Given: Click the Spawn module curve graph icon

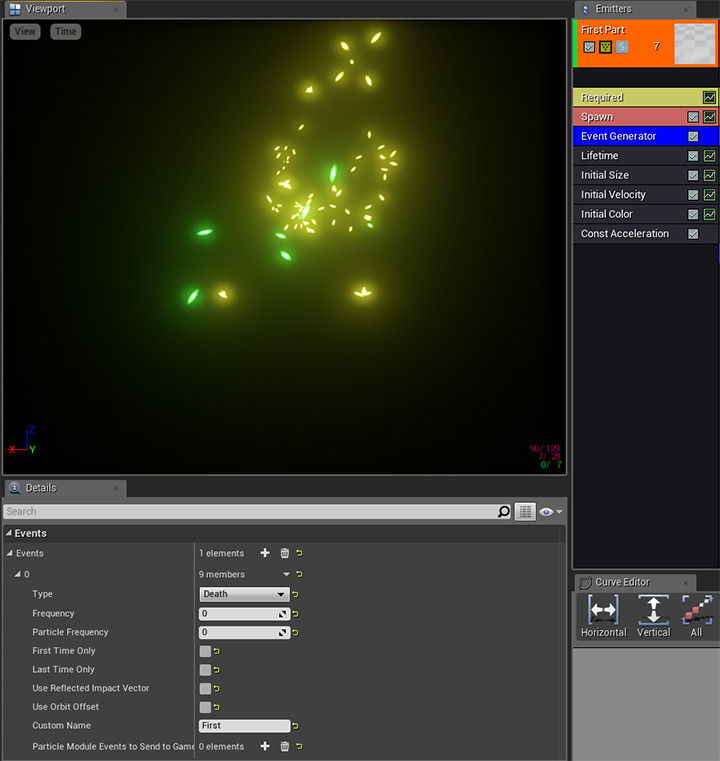Looking at the screenshot, I should pos(709,117).
